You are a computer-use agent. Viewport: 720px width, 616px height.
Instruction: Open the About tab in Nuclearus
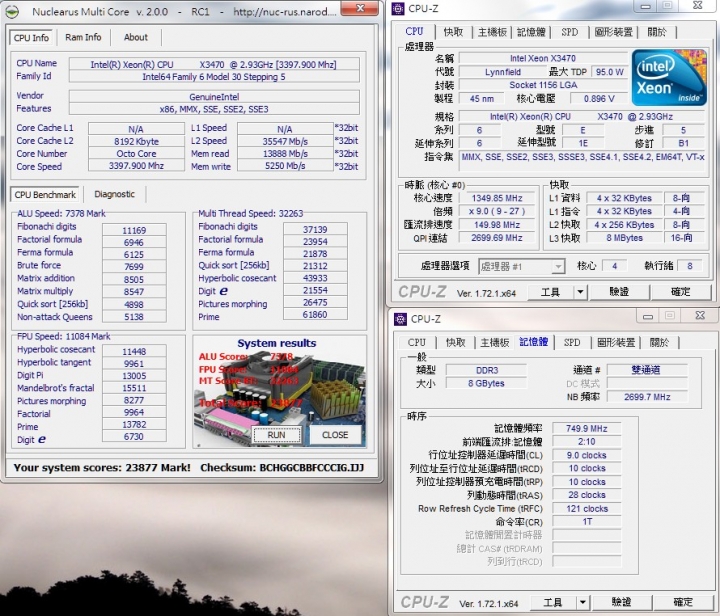(135, 37)
